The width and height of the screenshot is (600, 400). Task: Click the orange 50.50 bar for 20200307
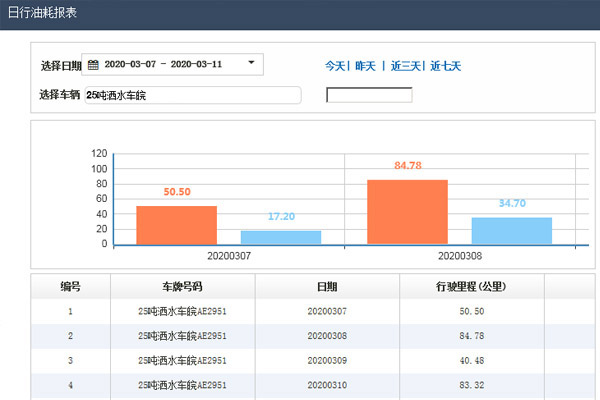point(176,225)
